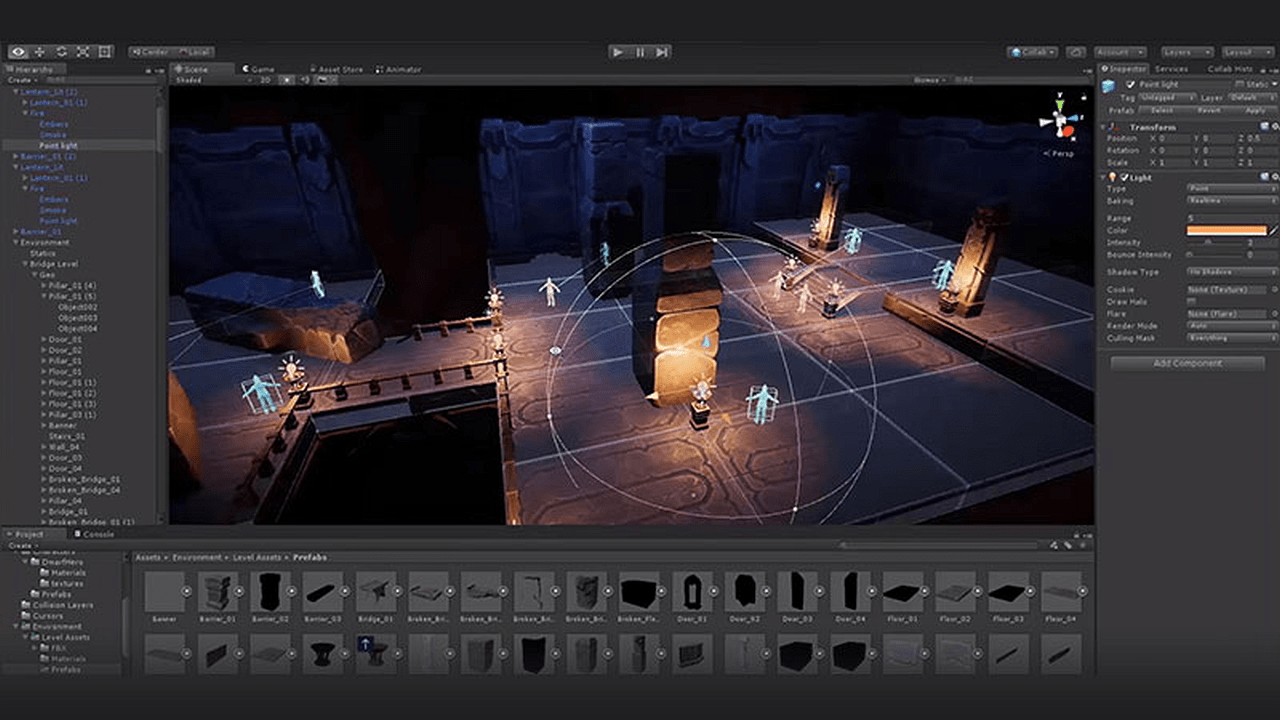Click the Step forward button
The width and height of the screenshot is (1280, 720).
point(662,52)
